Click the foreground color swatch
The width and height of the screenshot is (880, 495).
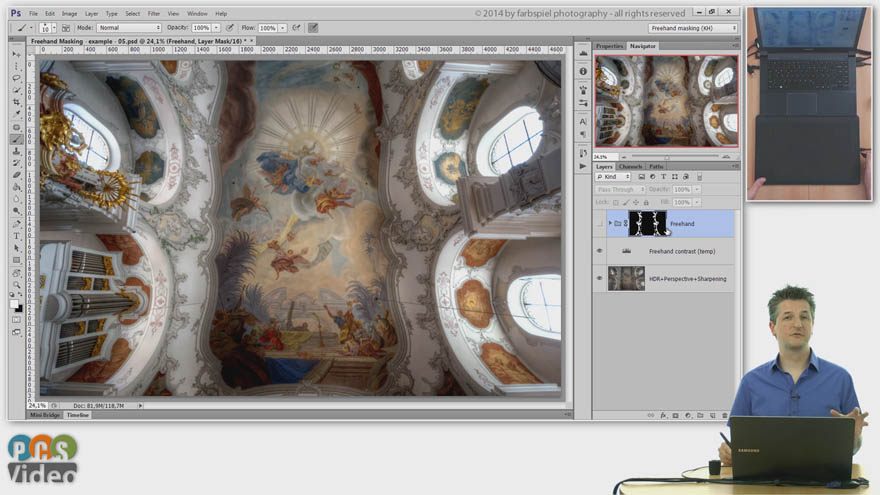point(14,304)
